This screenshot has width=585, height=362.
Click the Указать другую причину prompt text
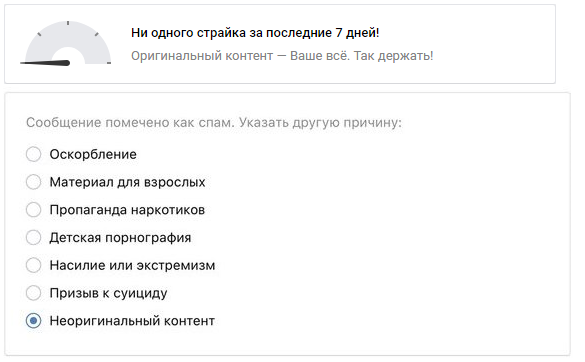tap(320, 122)
